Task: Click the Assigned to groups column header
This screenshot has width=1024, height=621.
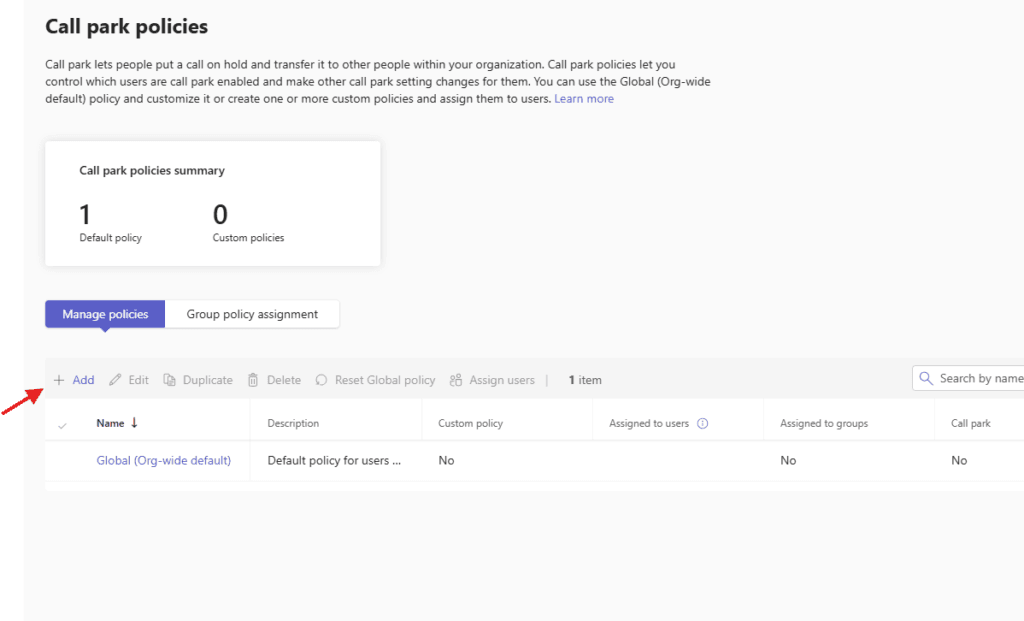Action: 823,424
